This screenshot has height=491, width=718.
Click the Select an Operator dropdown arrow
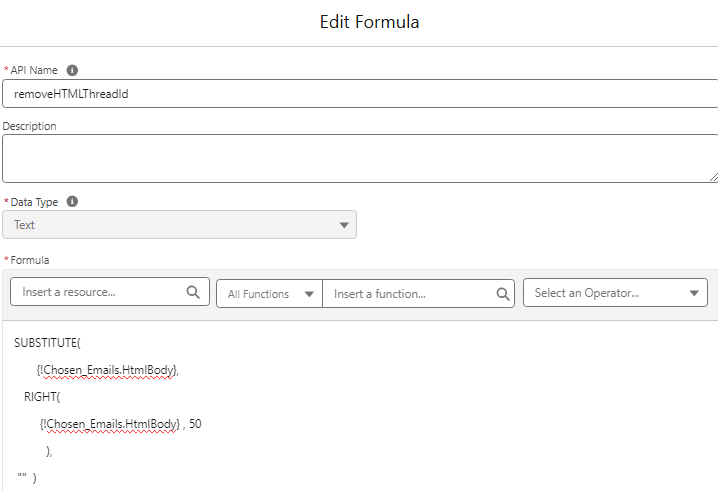[x=694, y=294]
